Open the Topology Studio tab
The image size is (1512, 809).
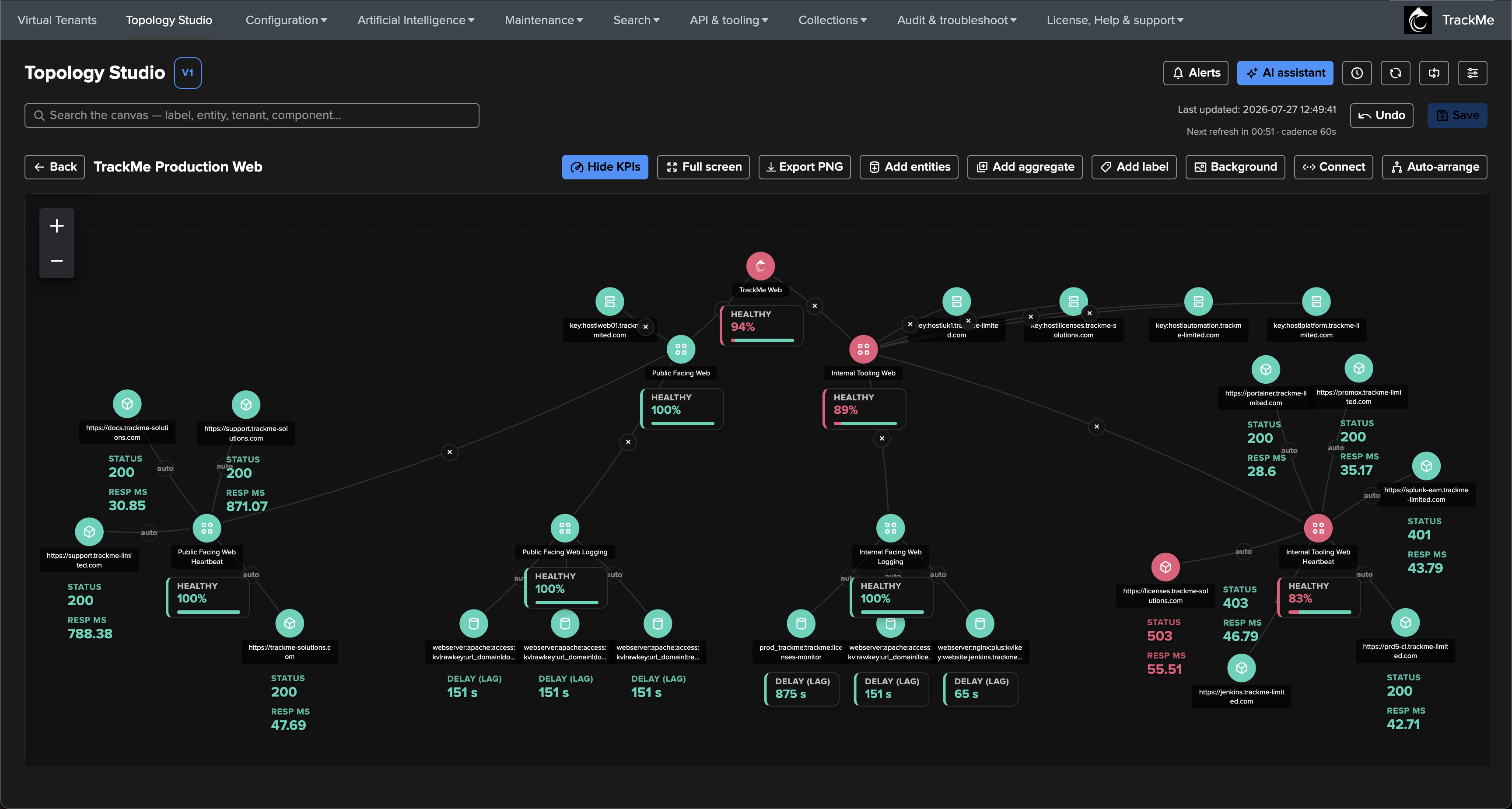(x=169, y=20)
